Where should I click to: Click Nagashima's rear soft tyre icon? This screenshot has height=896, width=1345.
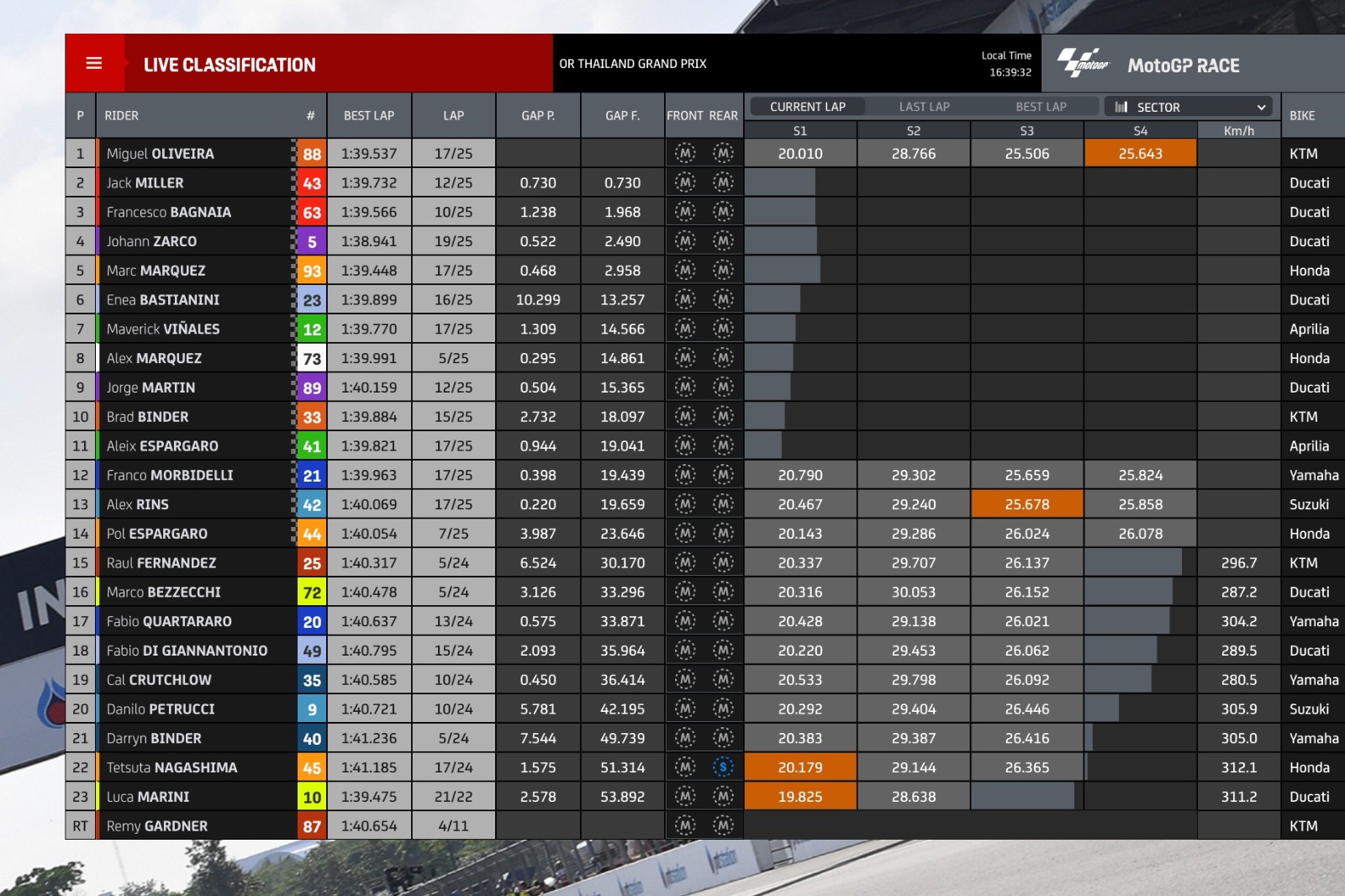pos(723,767)
